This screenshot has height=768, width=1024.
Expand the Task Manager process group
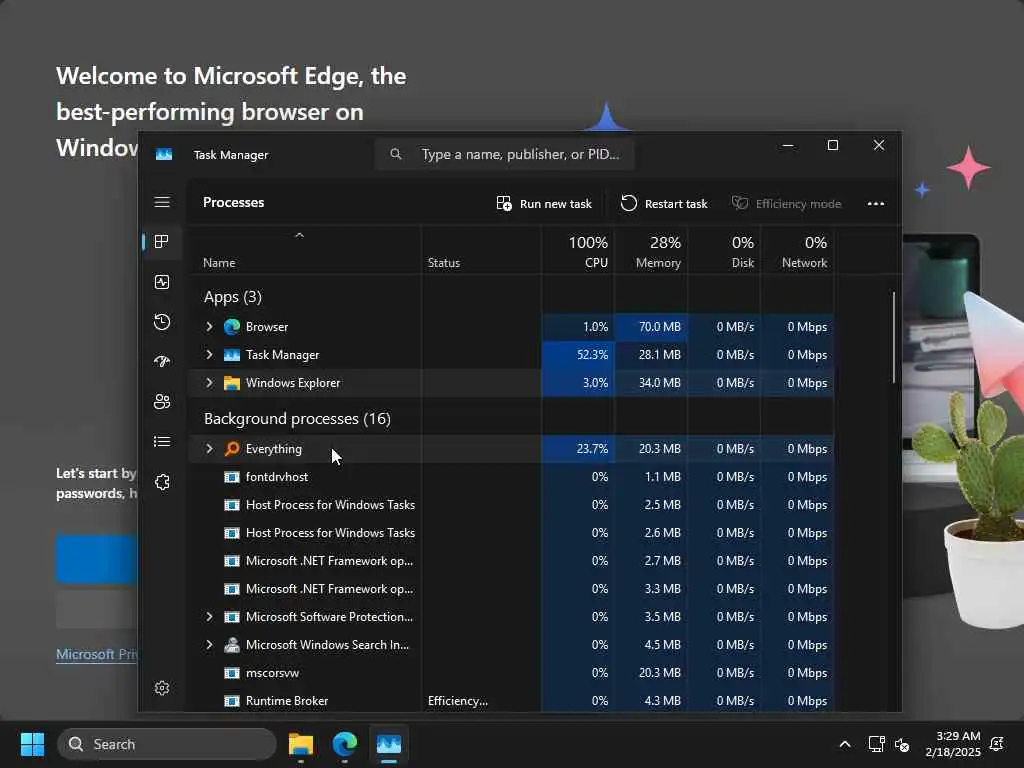pos(209,355)
